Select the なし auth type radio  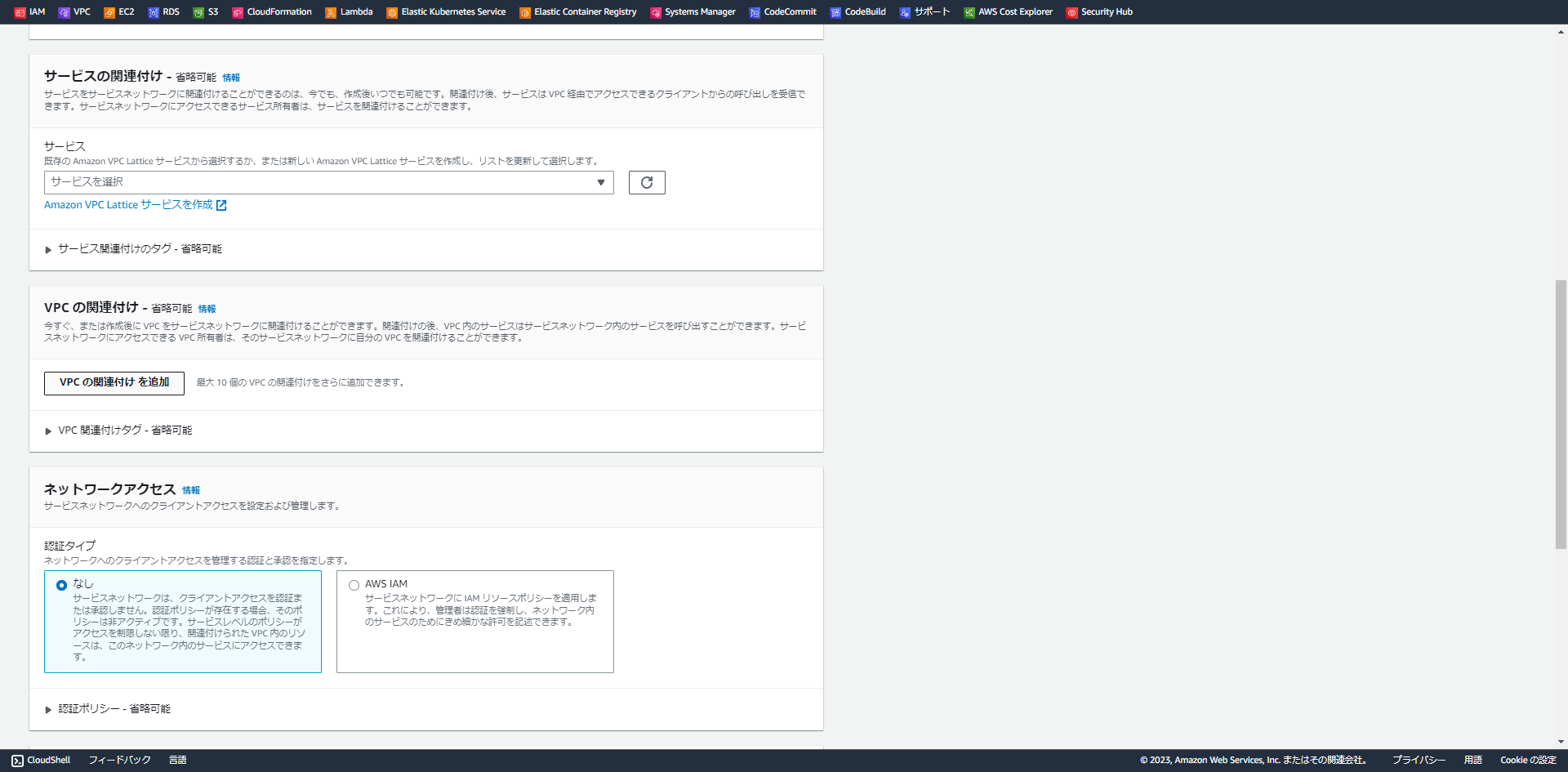click(61, 585)
